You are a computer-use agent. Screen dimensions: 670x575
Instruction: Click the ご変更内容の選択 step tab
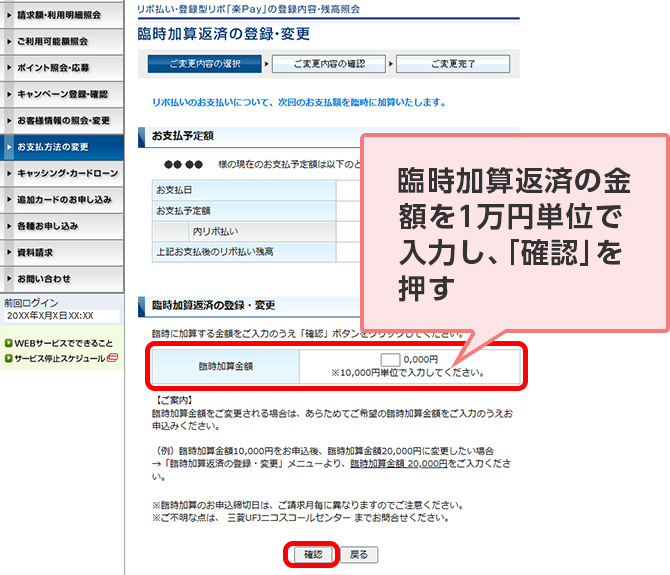click(x=204, y=64)
